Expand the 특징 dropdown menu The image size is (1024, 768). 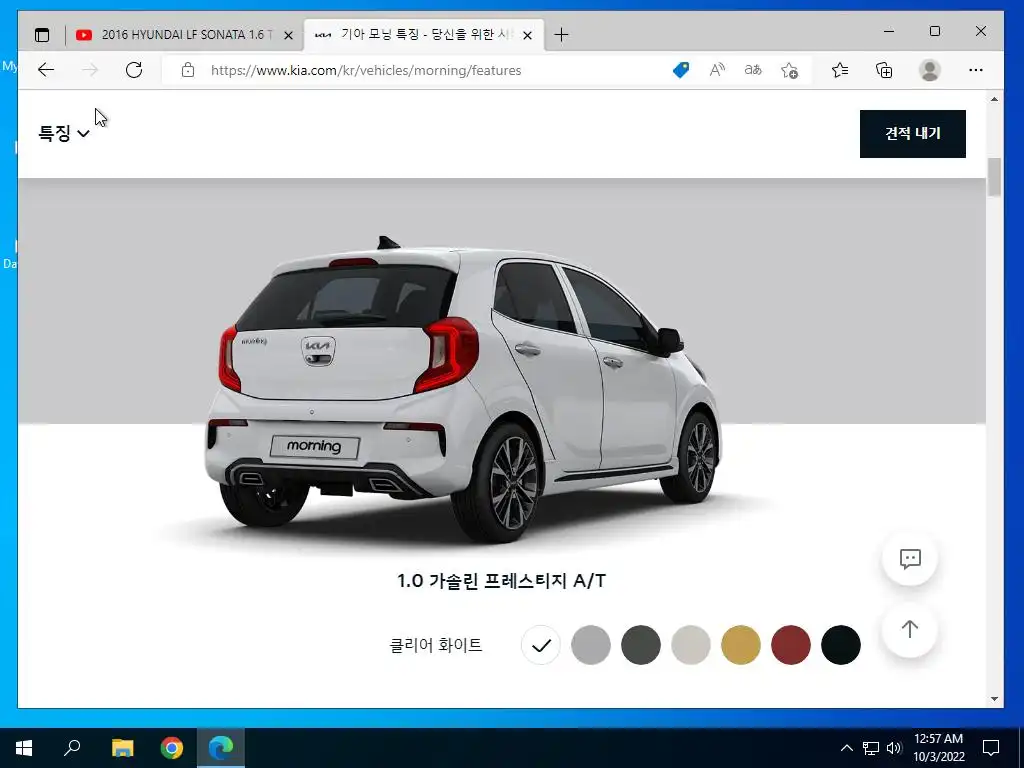[x=63, y=133]
